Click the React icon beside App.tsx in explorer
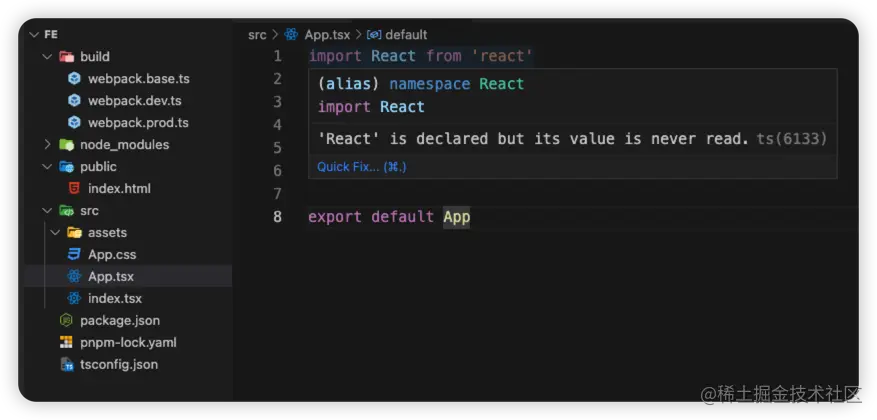 coord(74,276)
